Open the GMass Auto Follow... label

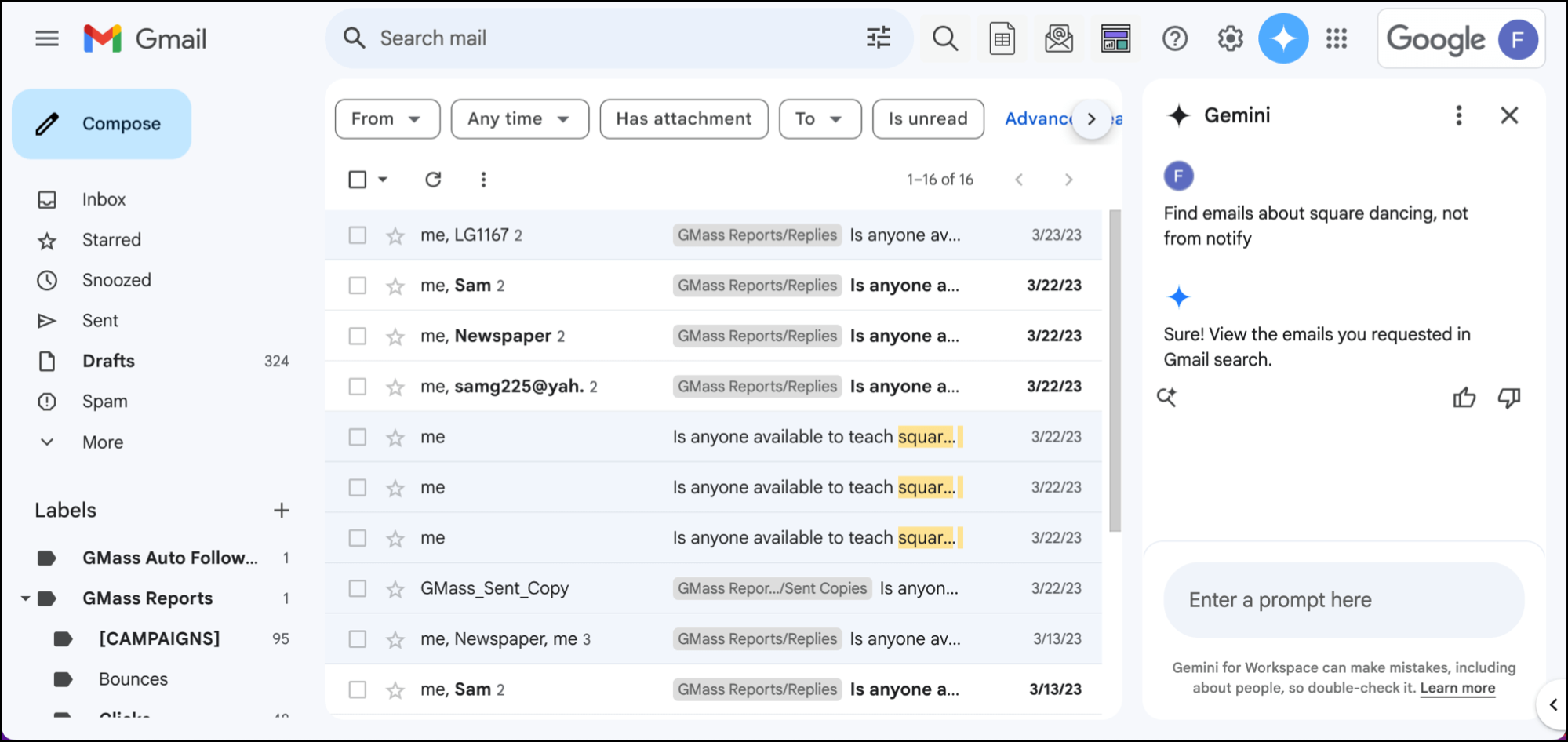(170, 558)
